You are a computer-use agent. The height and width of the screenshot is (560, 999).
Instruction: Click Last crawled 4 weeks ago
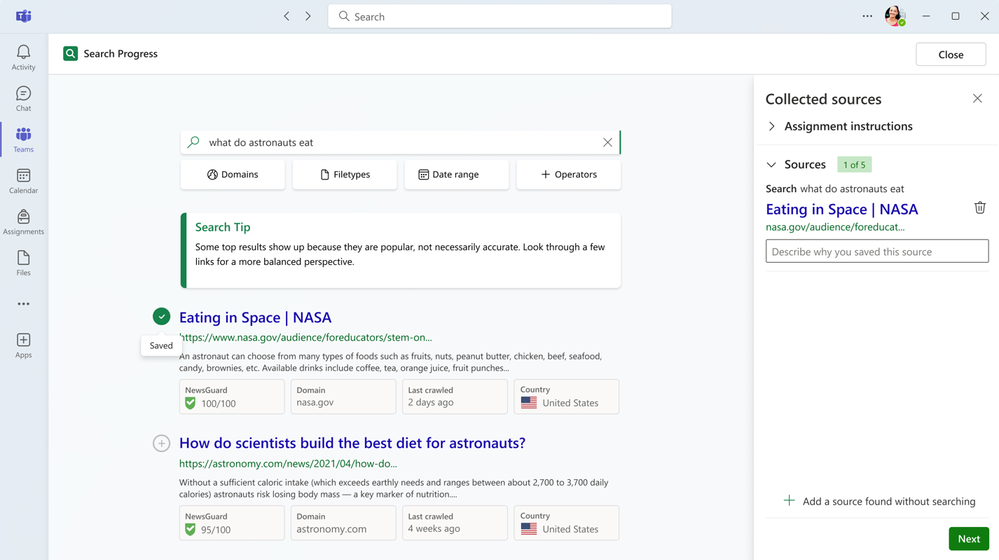coord(455,523)
